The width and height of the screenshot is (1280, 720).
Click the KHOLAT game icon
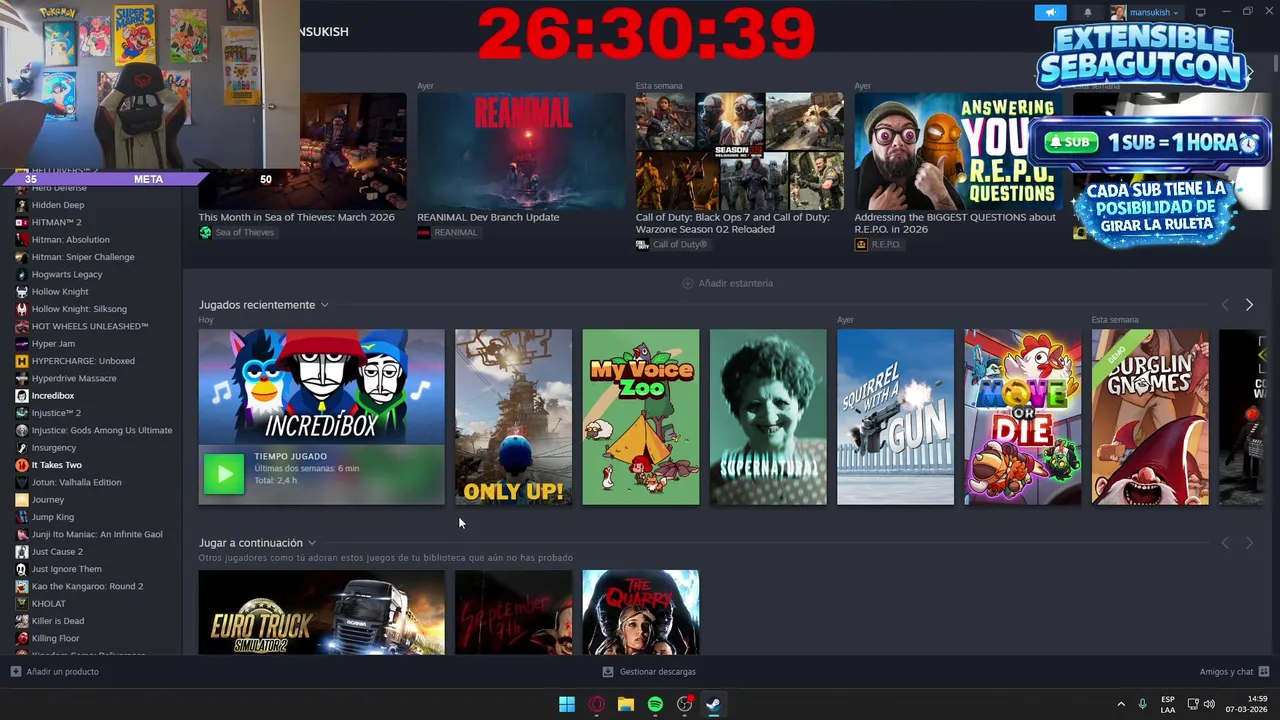tap(22, 604)
